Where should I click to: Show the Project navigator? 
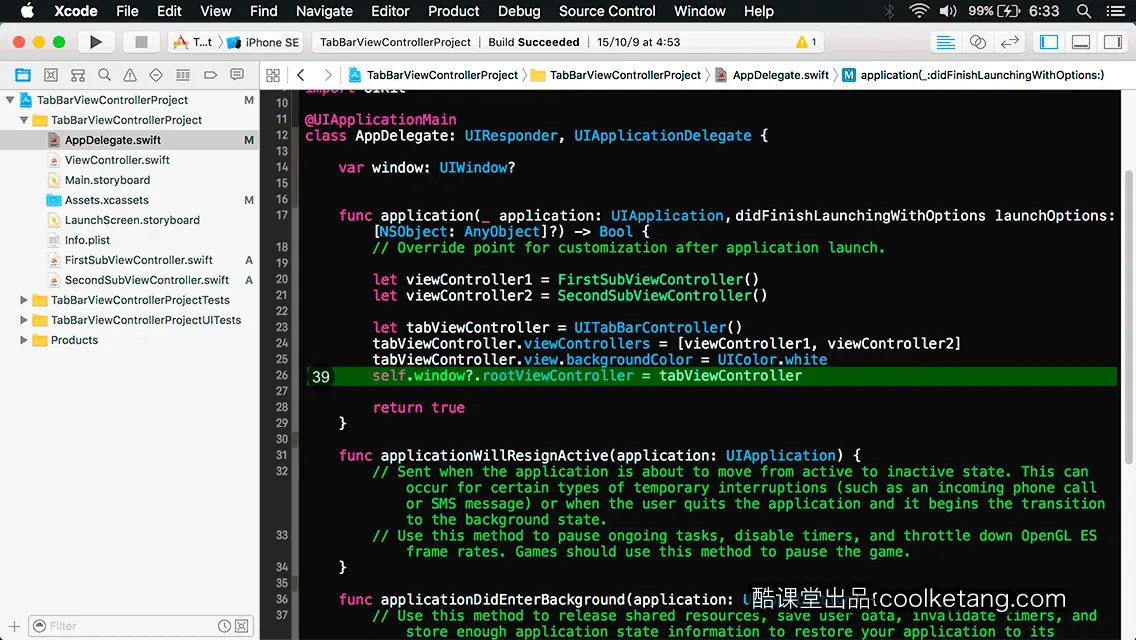point(23,75)
